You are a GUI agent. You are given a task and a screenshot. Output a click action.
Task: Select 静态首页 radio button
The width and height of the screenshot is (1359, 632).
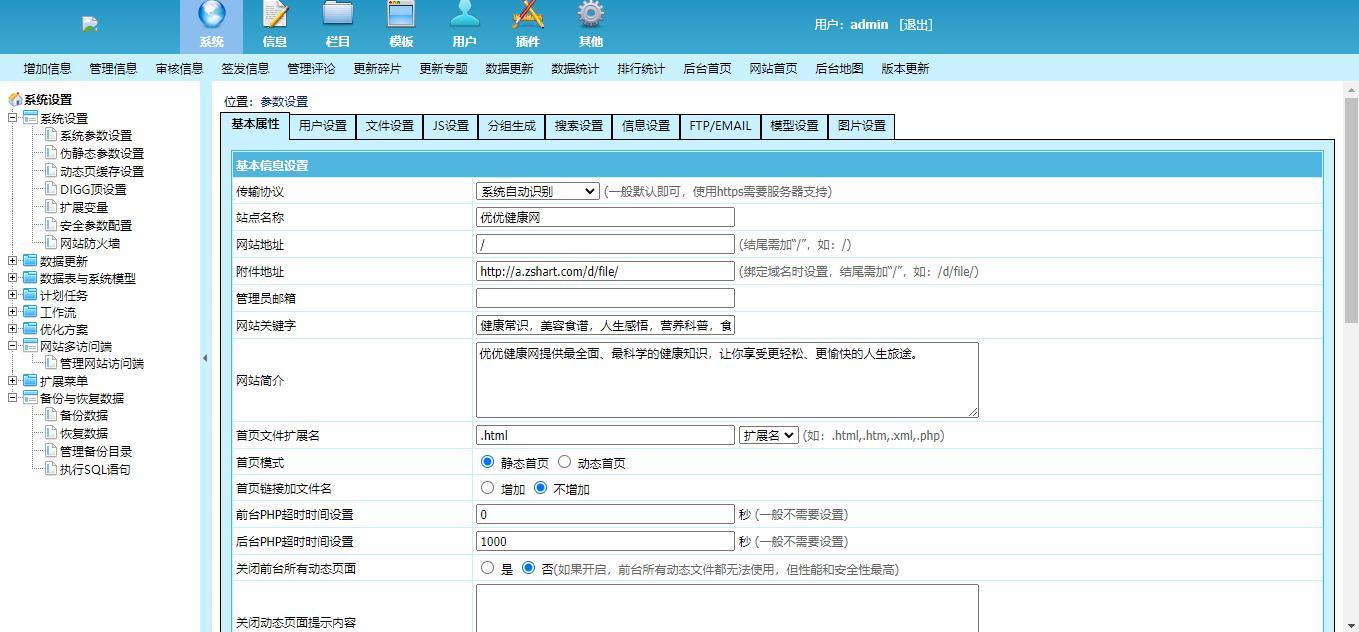point(488,462)
